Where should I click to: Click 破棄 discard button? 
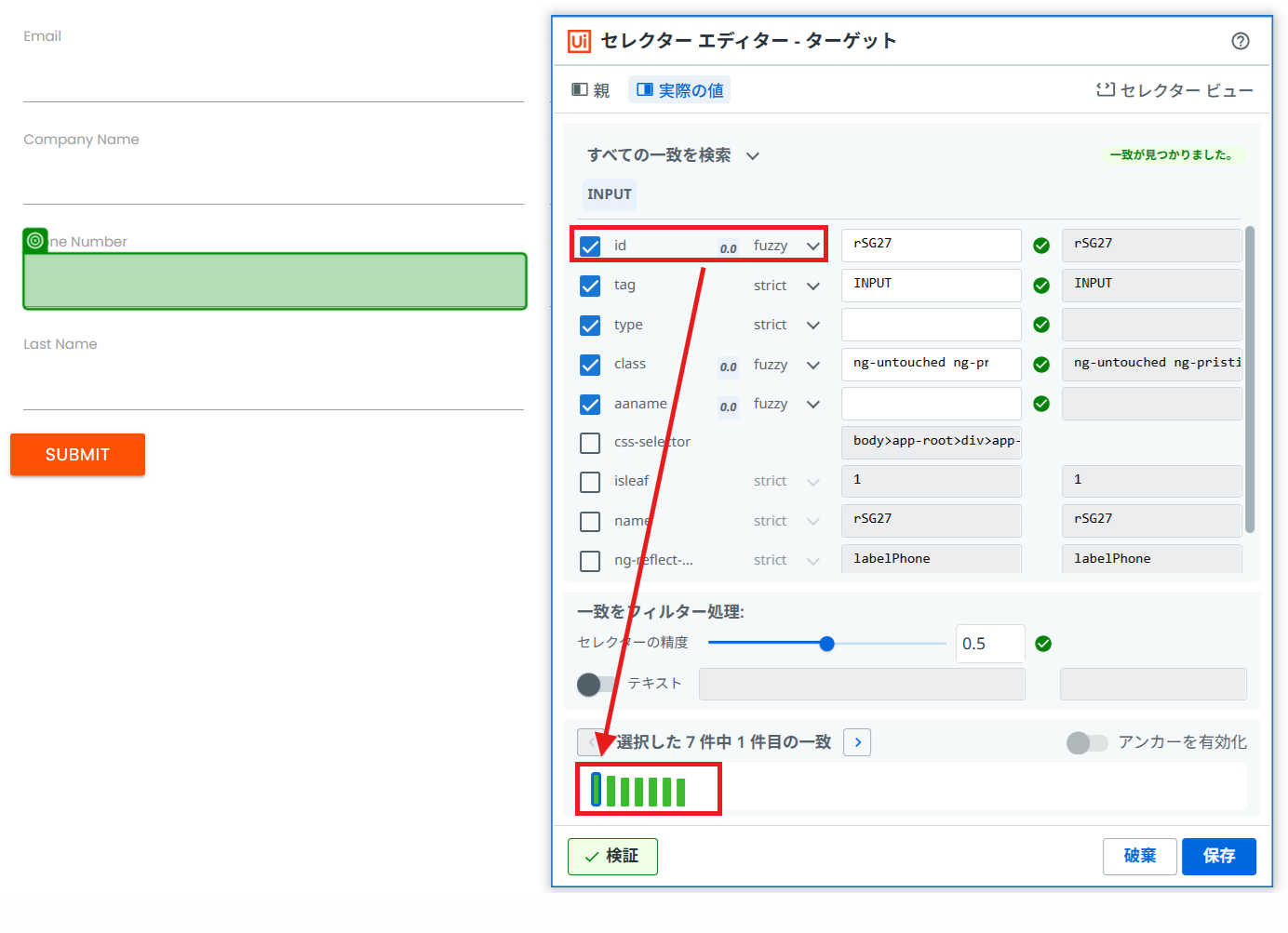click(x=1140, y=857)
